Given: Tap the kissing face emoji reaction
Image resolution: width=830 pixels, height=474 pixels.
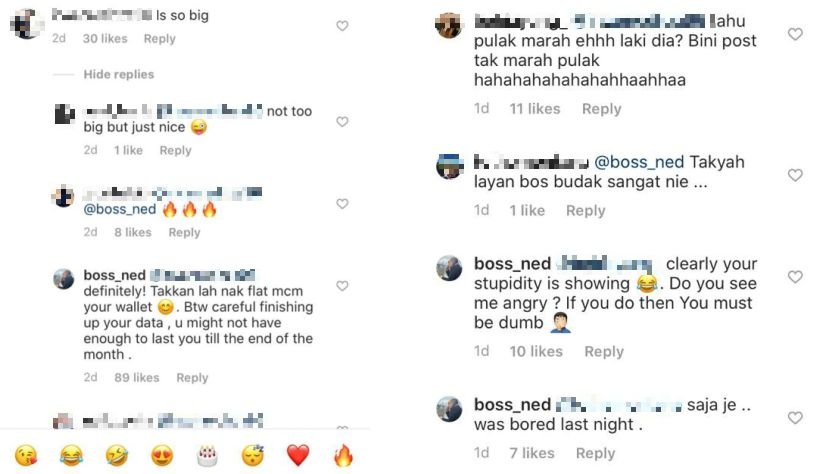Looking at the screenshot, I should 26,456.
